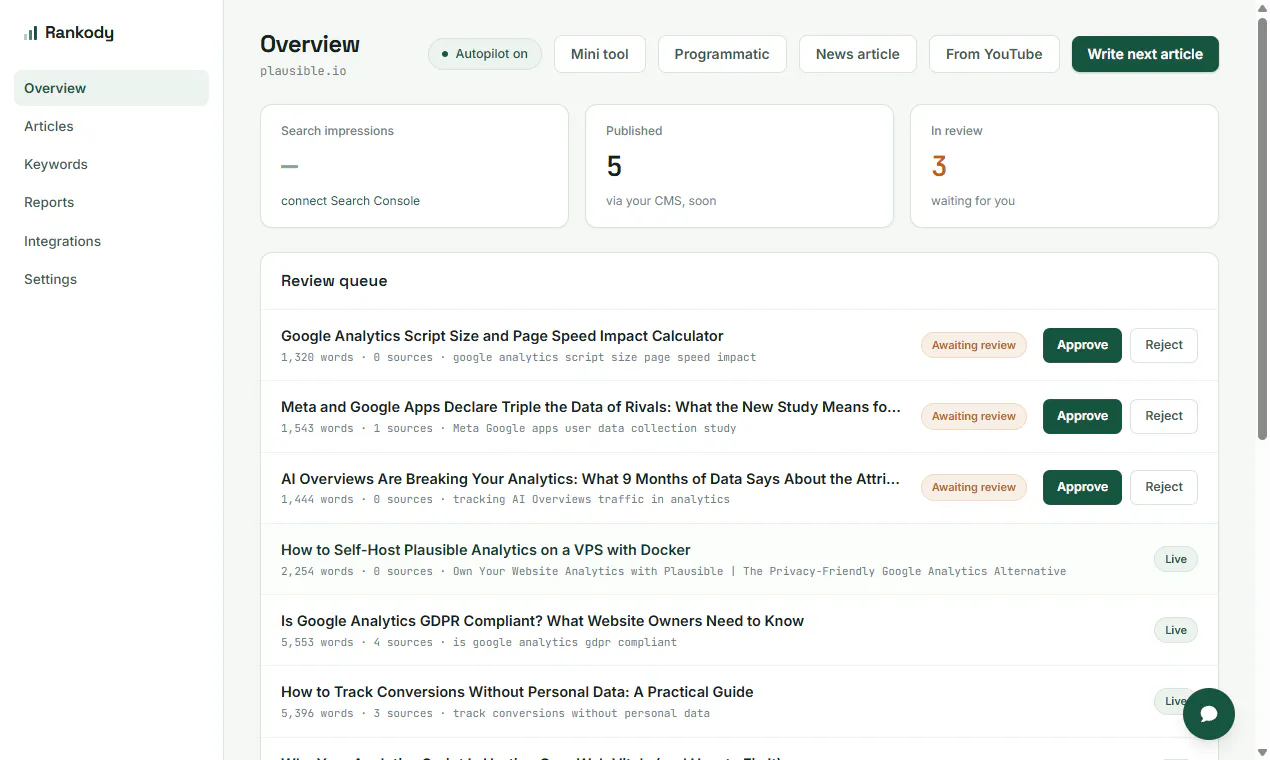1270x760 pixels.
Task: Click the Review queue heading
Action: tap(334, 281)
